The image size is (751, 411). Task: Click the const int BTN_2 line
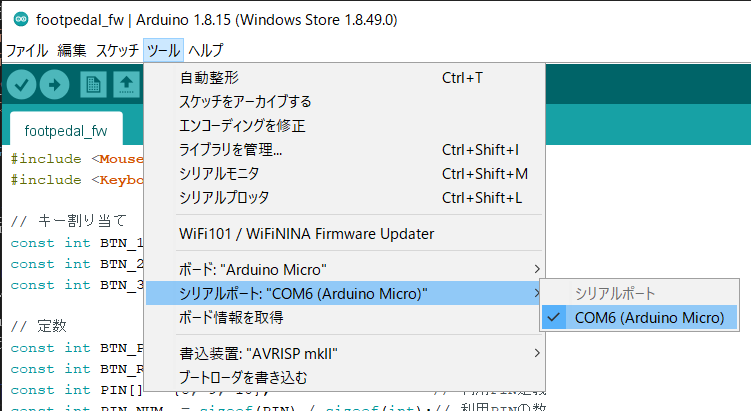[x=77, y=264]
